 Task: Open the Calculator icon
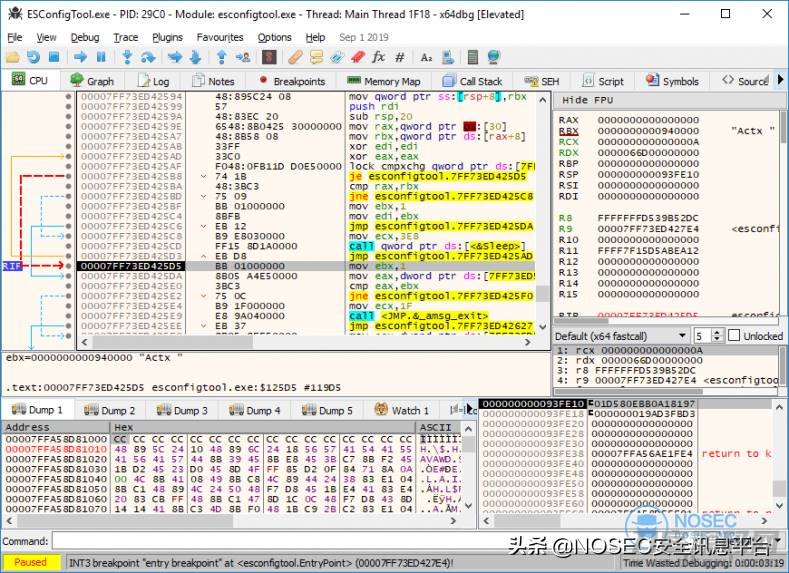click(472, 57)
